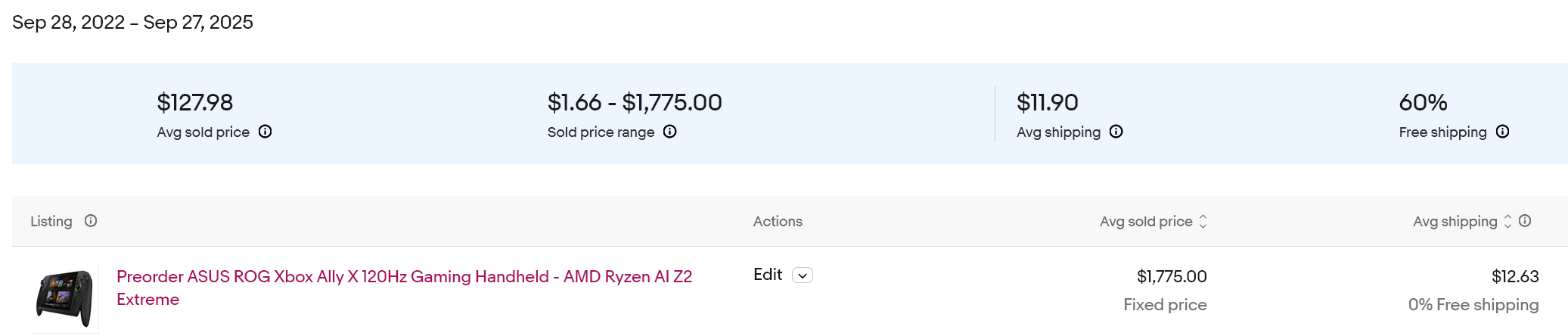Viewport: 1568px width, 336px height.
Task: Open the Sold price range info icon
Action: pos(670,132)
